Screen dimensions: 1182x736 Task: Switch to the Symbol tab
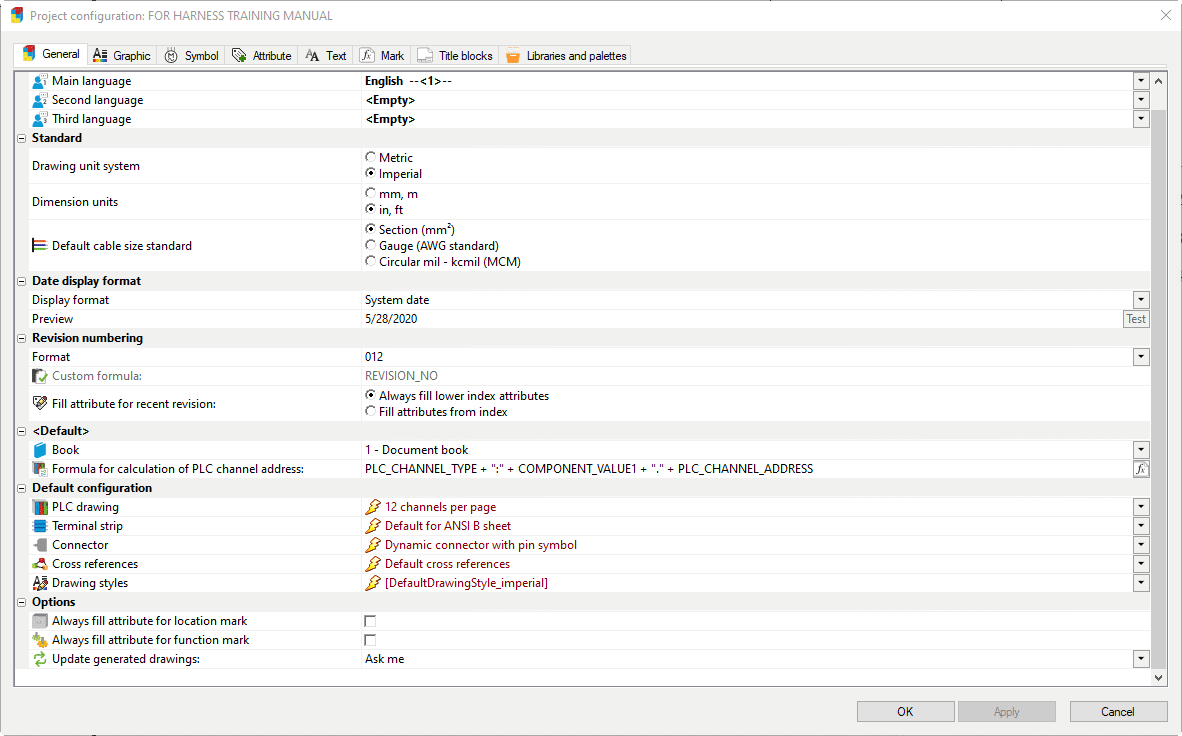click(191, 56)
